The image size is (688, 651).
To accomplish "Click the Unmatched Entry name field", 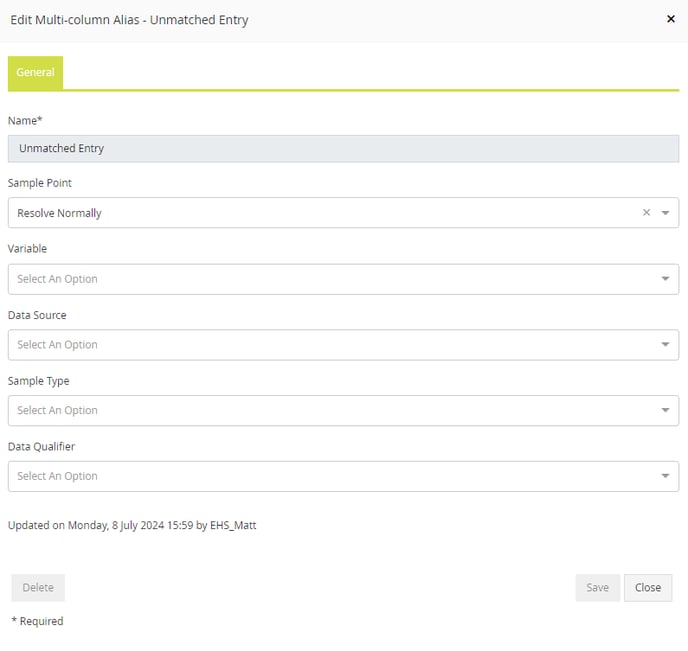I will tap(343, 149).
